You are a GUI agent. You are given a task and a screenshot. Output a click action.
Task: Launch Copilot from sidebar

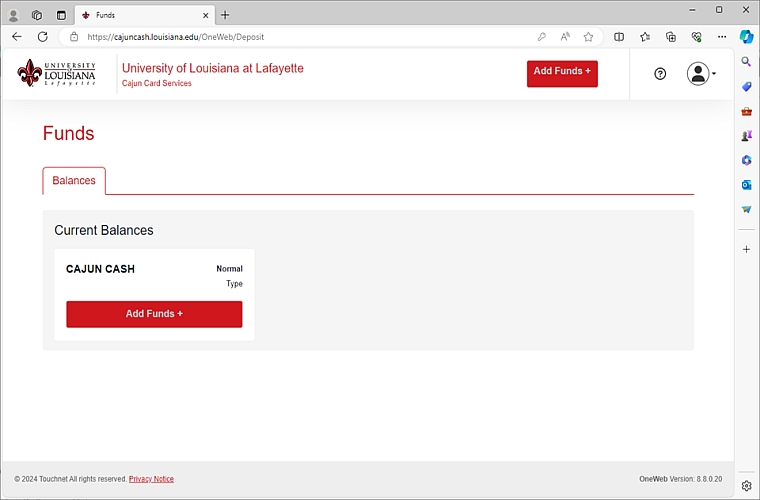point(746,37)
